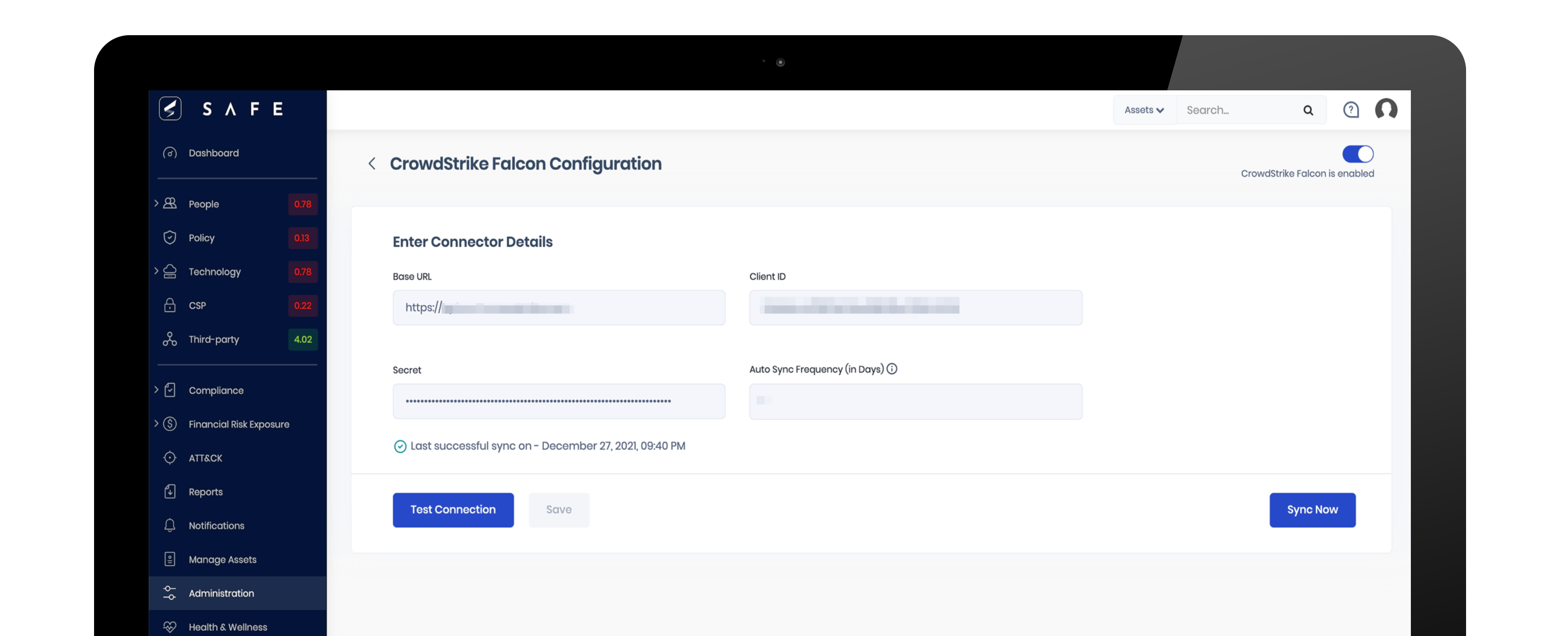Click the ATT&CK crosshair icon
This screenshot has height=636, width=1568.
pos(170,457)
